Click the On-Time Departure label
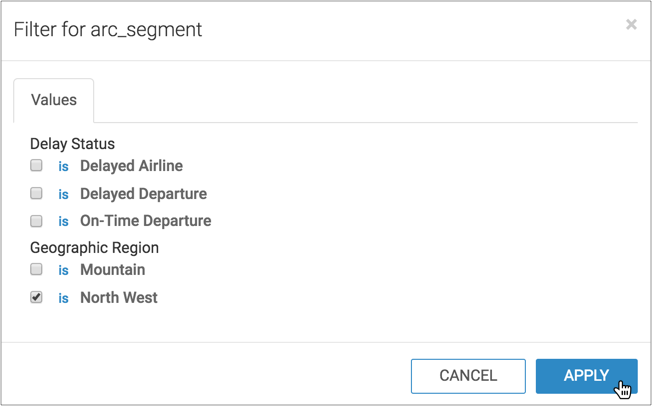This screenshot has height=406, width=652. [x=145, y=221]
